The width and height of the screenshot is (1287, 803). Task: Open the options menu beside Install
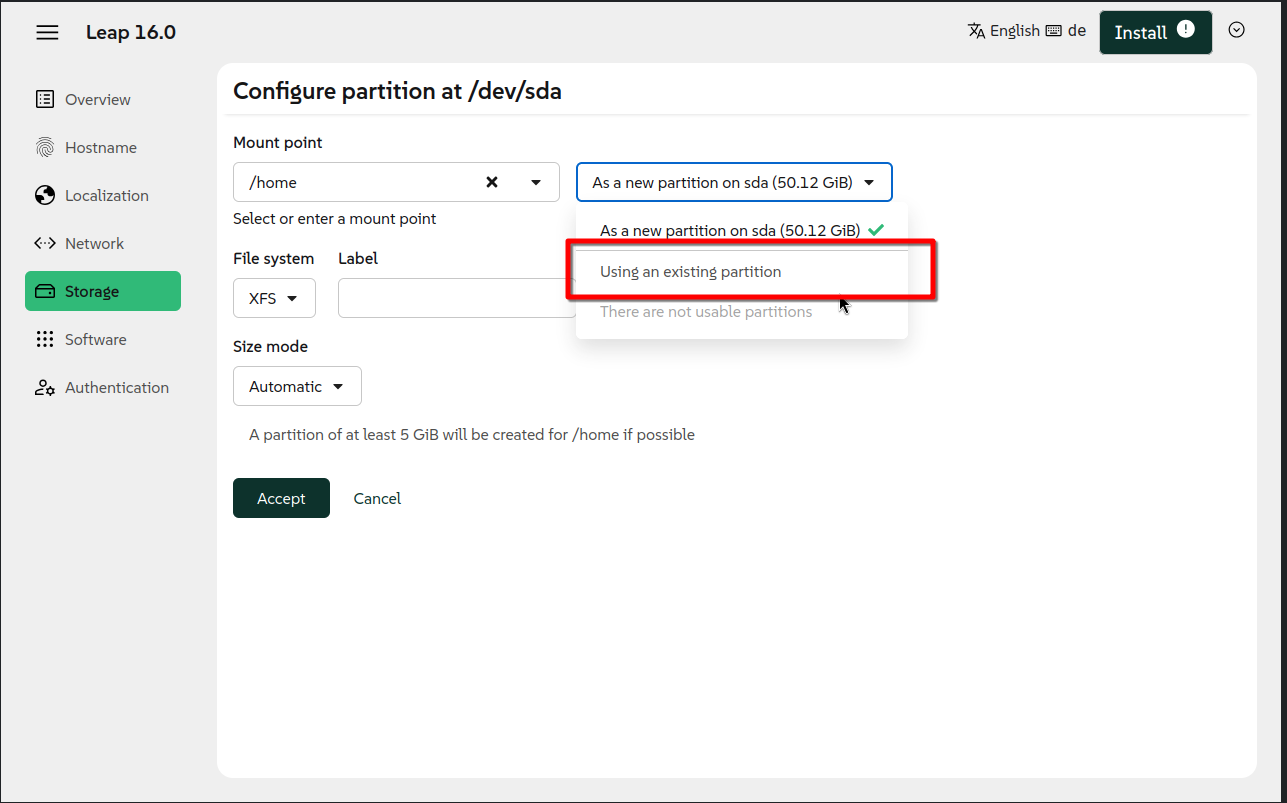[x=1236, y=30]
